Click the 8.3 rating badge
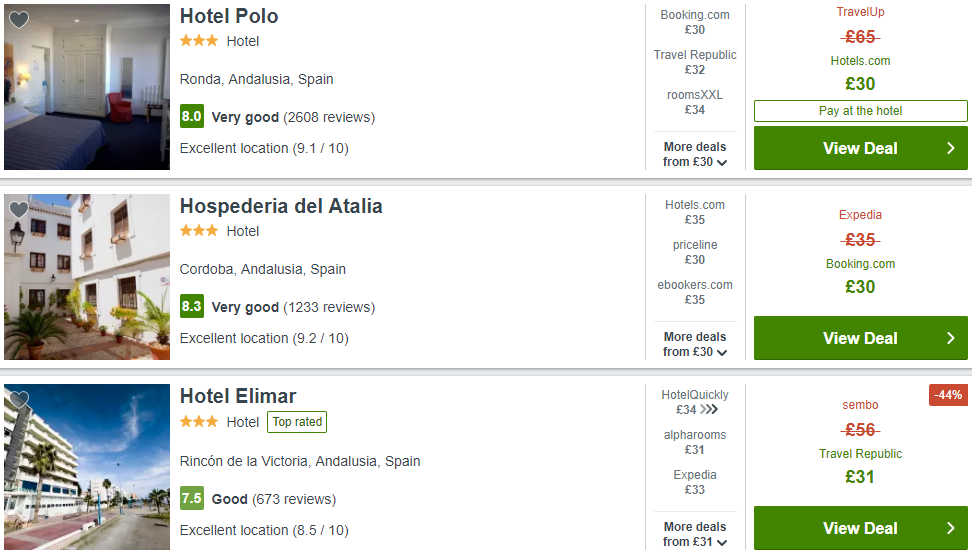972x555 pixels. (192, 306)
